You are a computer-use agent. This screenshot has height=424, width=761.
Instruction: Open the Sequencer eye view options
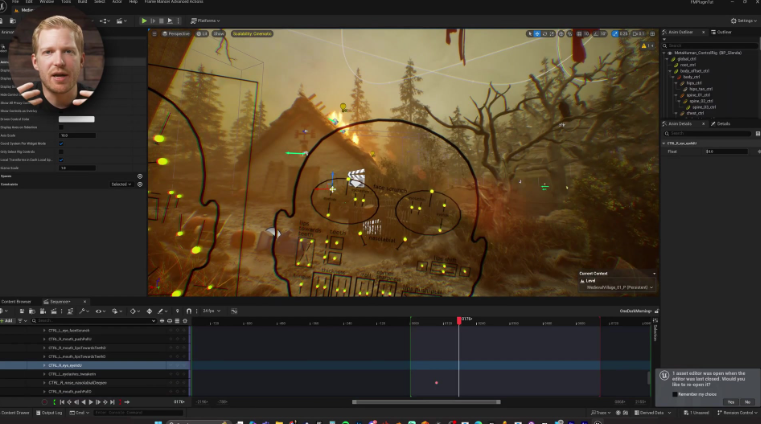point(99,311)
